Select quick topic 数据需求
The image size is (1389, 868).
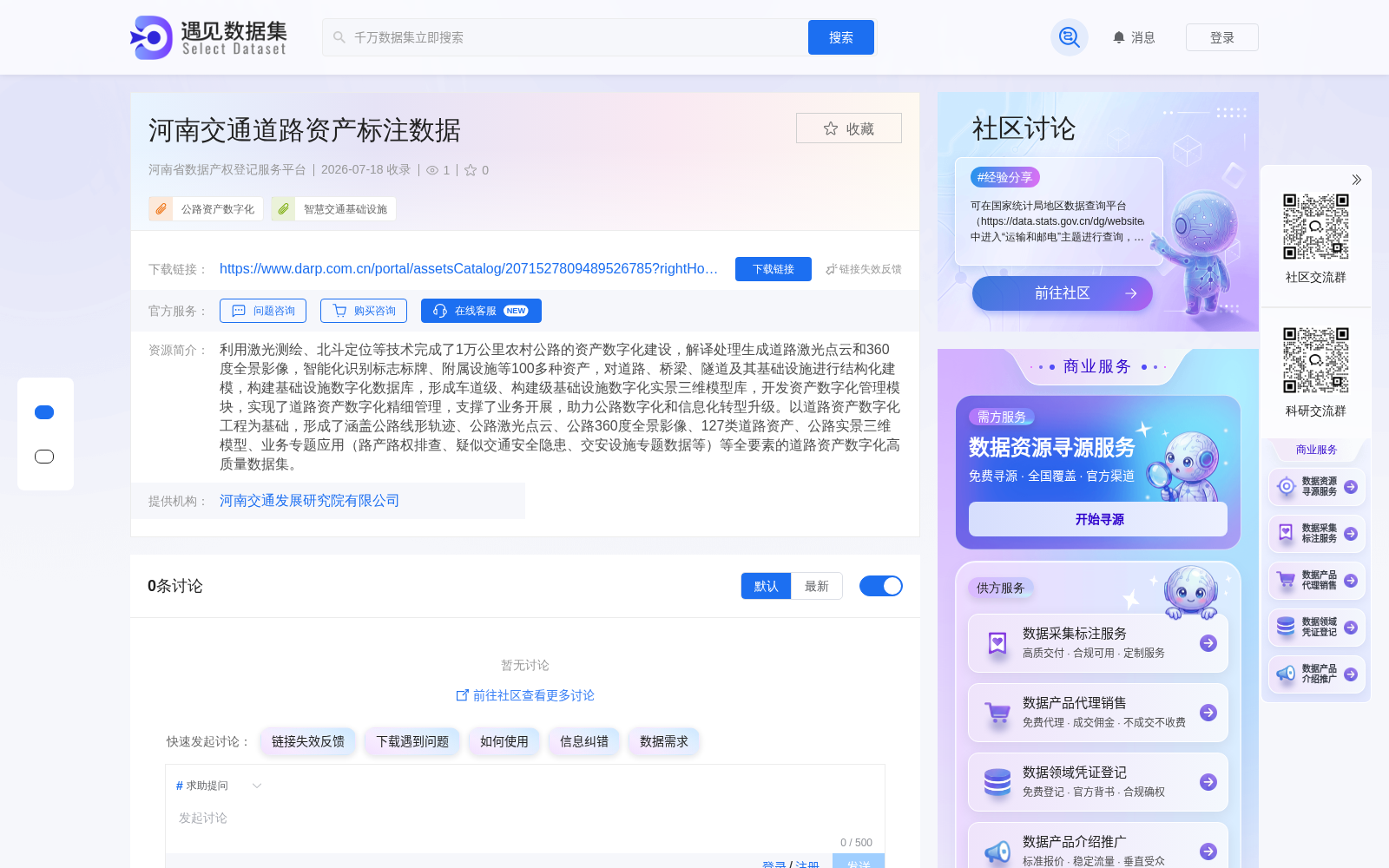click(664, 741)
